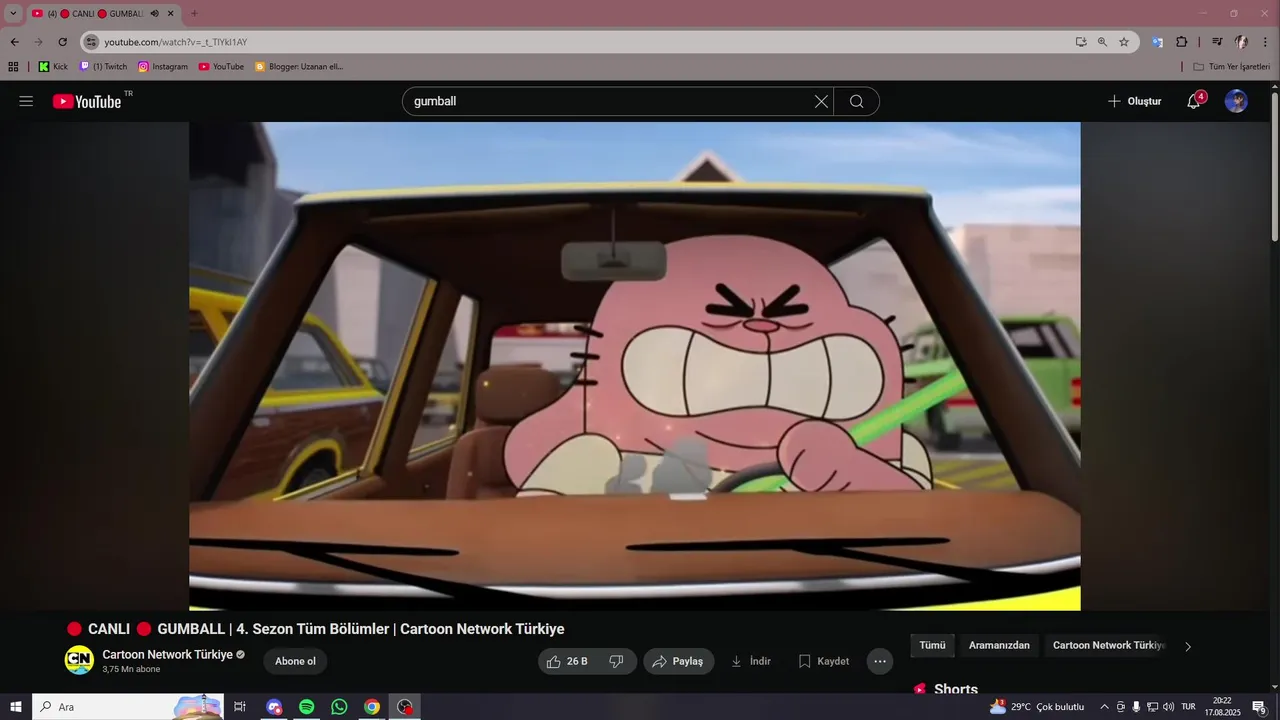Clear the gumball search text
The width and height of the screenshot is (1280, 720).
click(x=821, y=101)
